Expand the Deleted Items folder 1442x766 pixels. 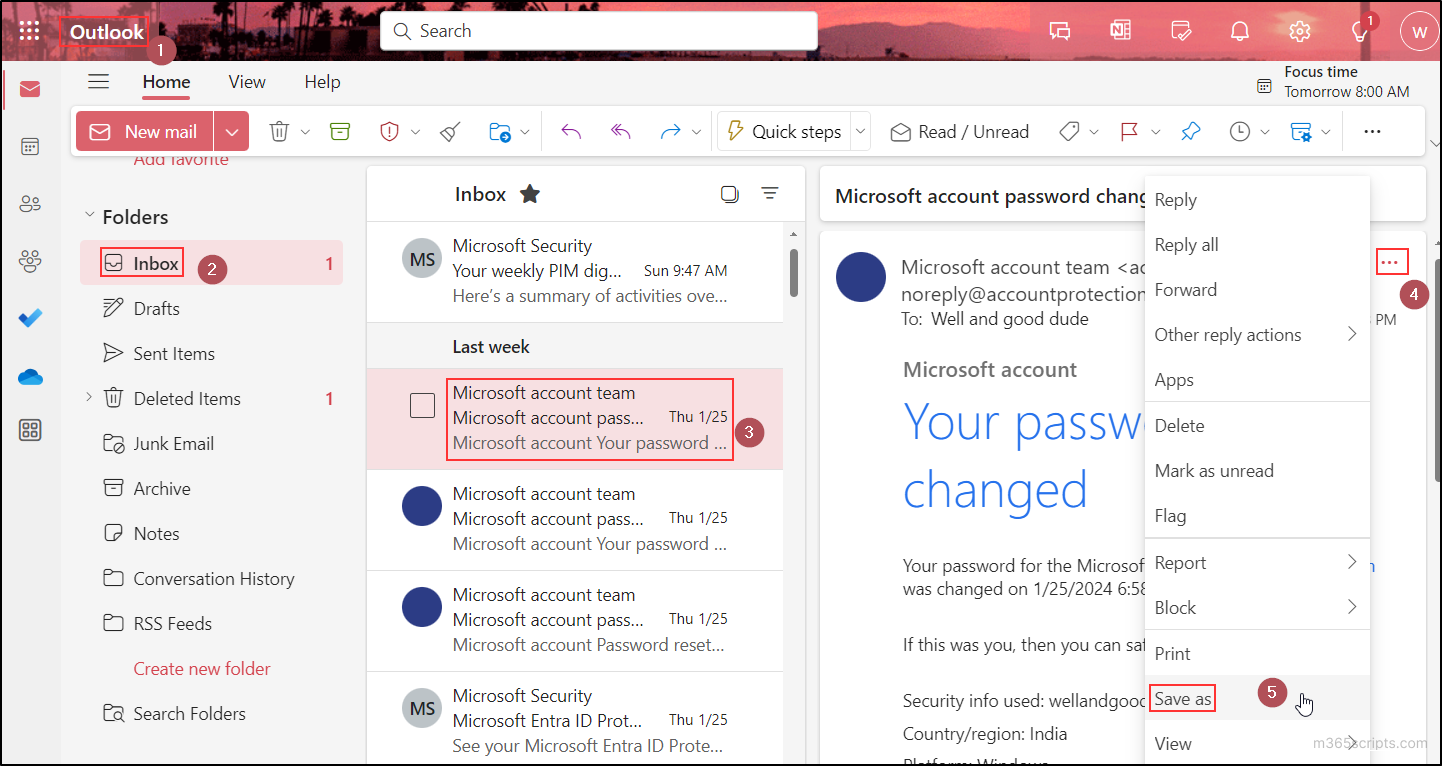pos(88,397)
